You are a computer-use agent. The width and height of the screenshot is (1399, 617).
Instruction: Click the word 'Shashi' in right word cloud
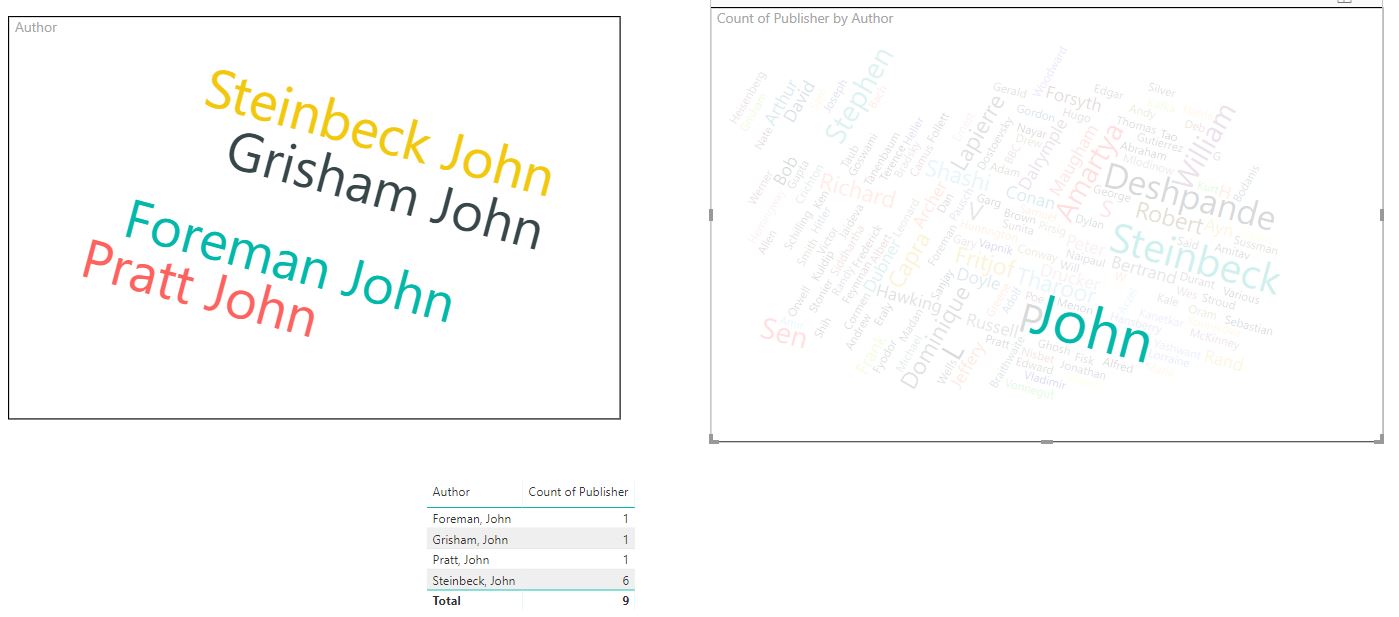(957, 174)
